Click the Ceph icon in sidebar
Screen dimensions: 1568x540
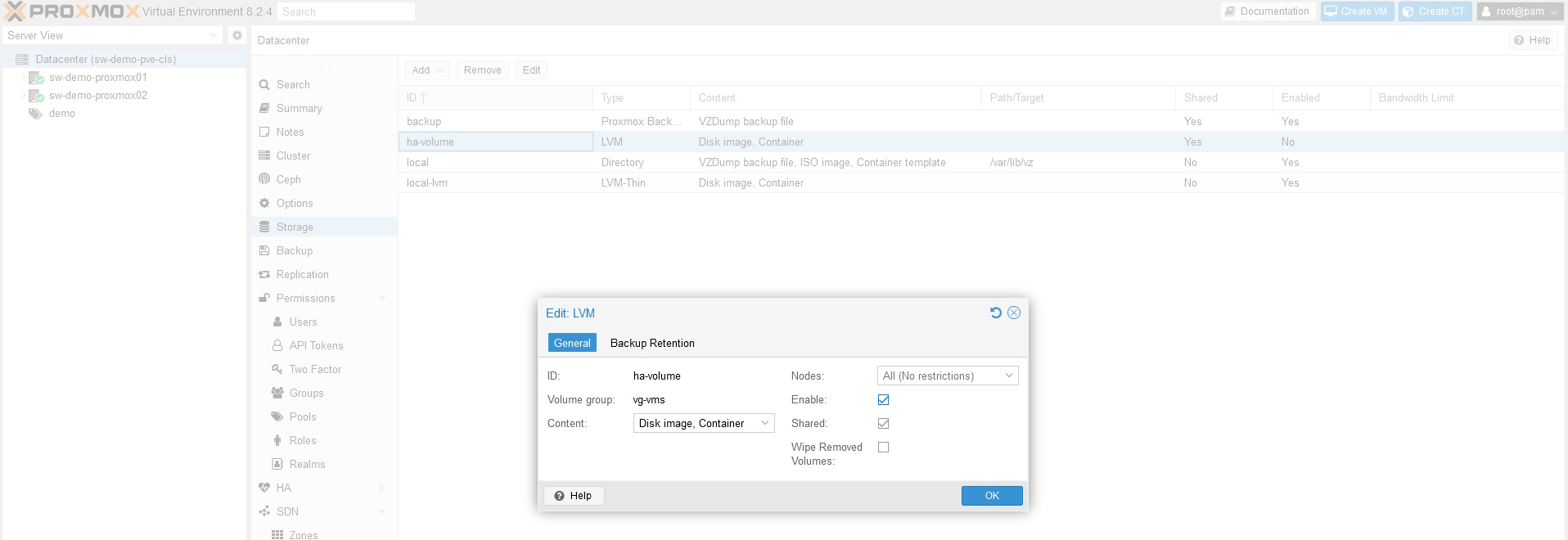point(264,179)
